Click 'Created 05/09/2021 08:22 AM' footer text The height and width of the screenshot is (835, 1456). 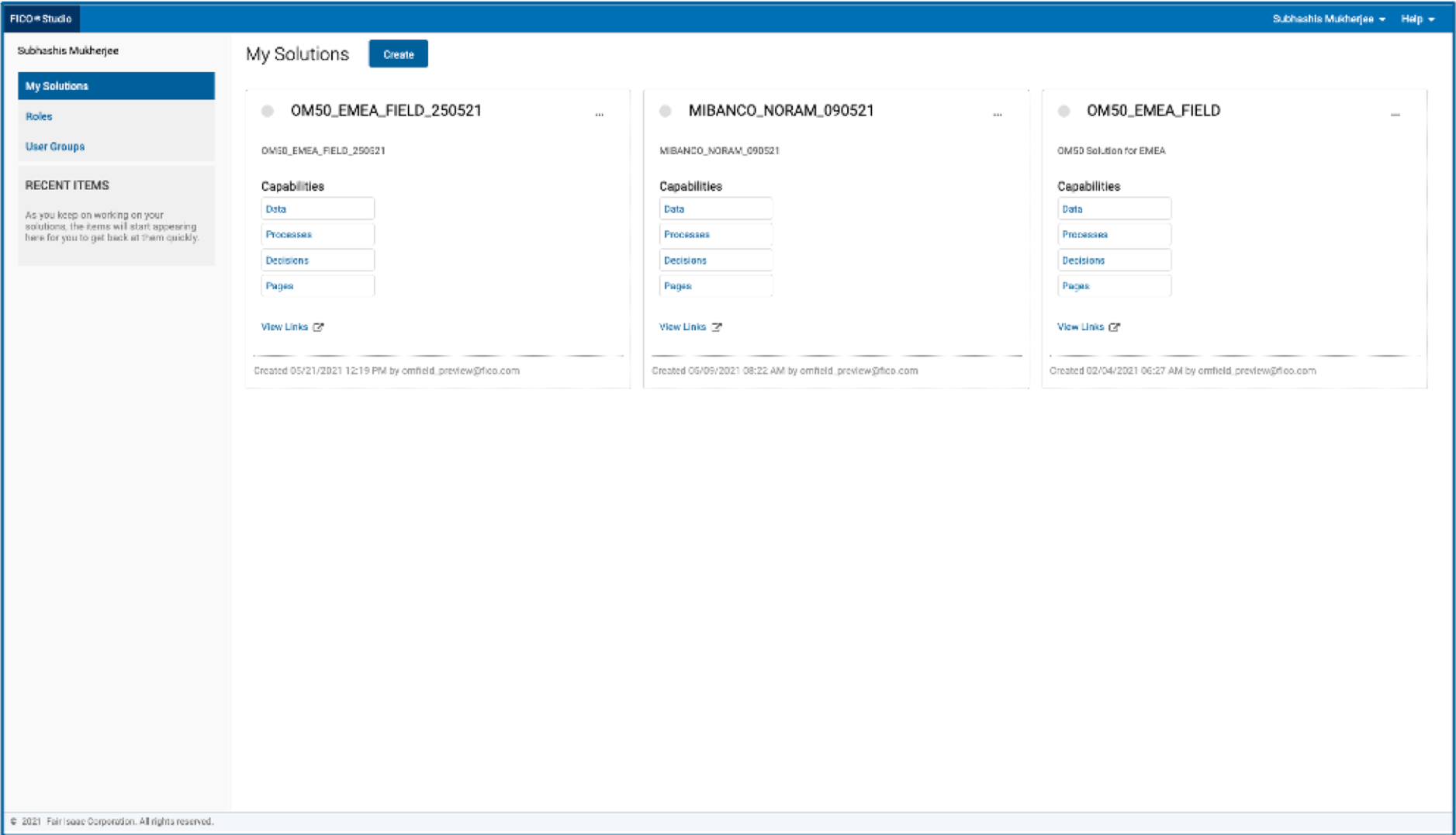click(784, 371)
